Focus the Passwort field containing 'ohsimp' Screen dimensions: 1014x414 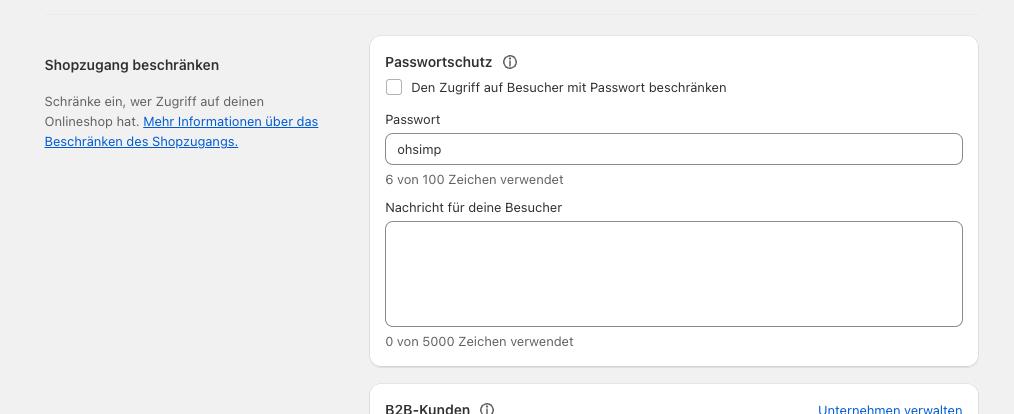(673, 149)
